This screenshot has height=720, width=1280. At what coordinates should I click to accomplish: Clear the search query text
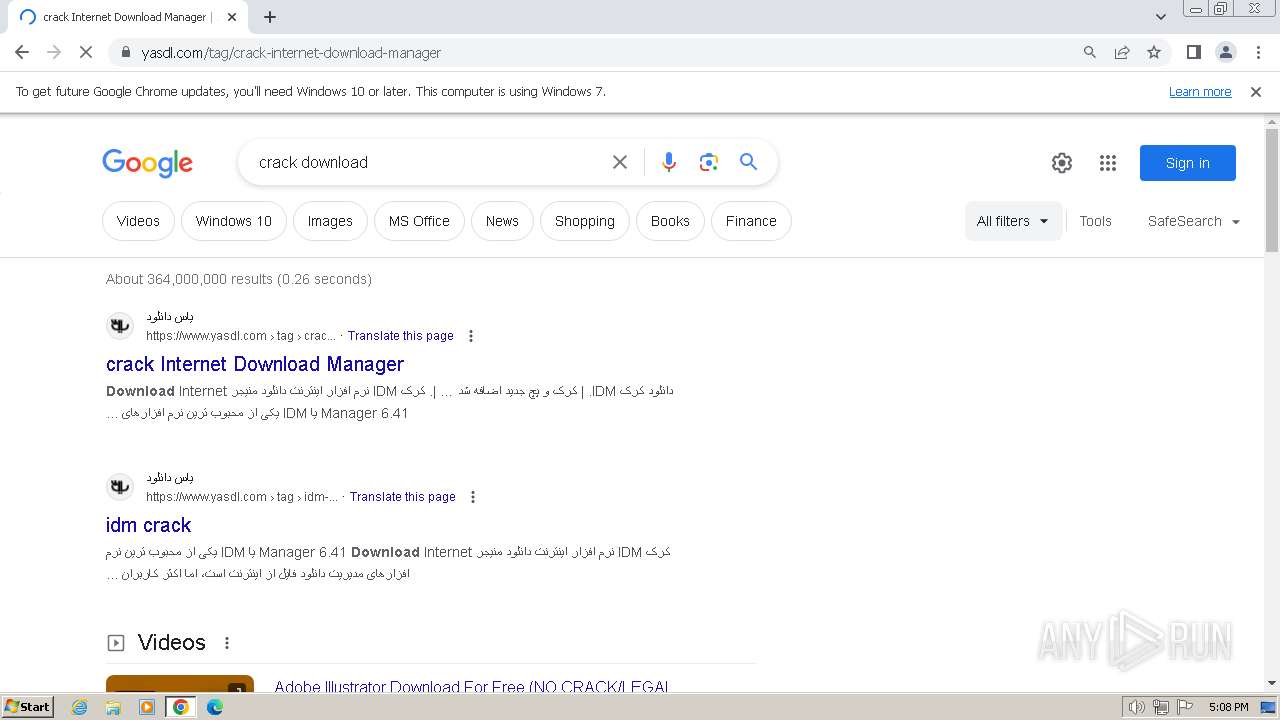click(x=620, y=162)
